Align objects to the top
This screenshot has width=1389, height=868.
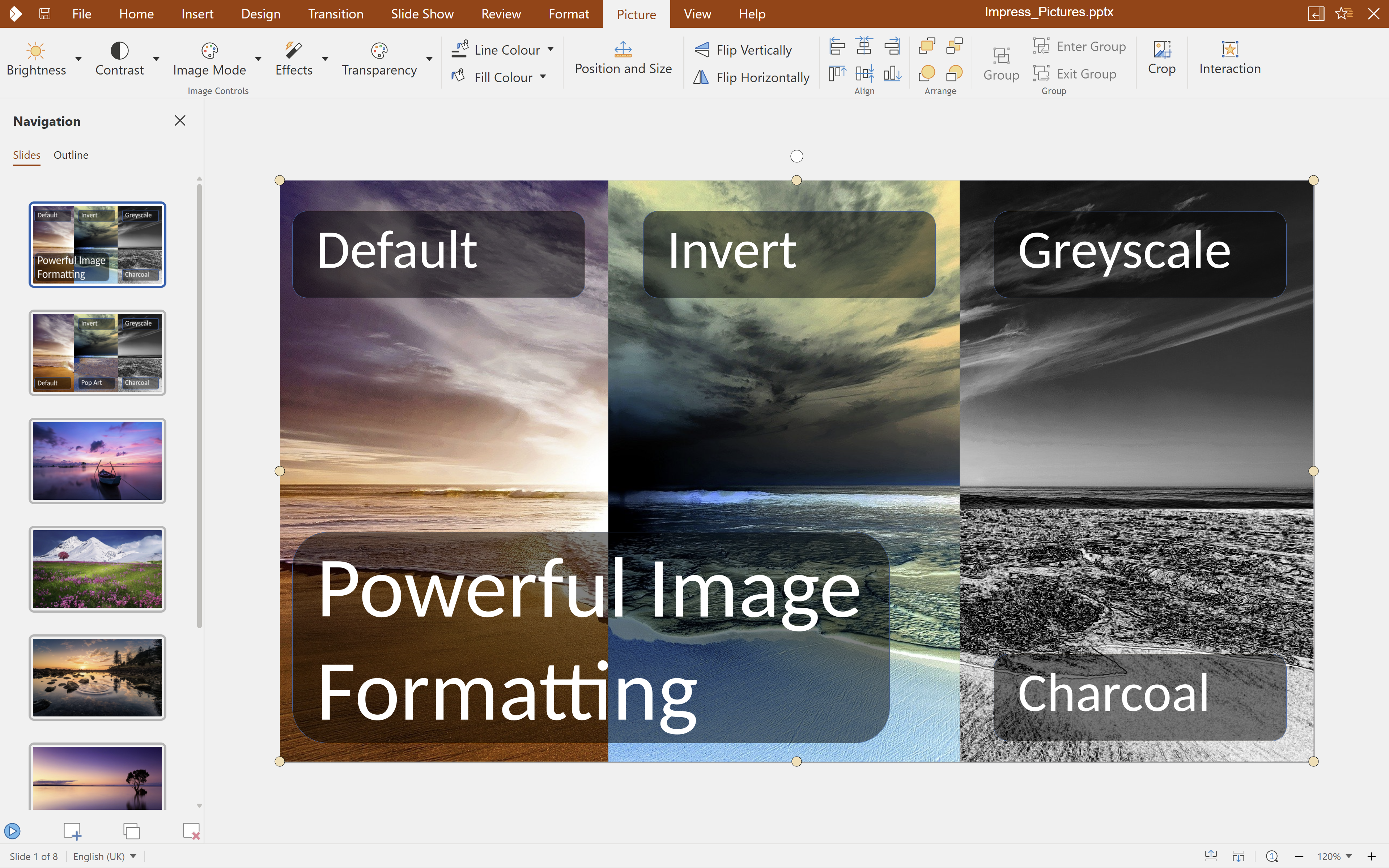click(837, 73)
